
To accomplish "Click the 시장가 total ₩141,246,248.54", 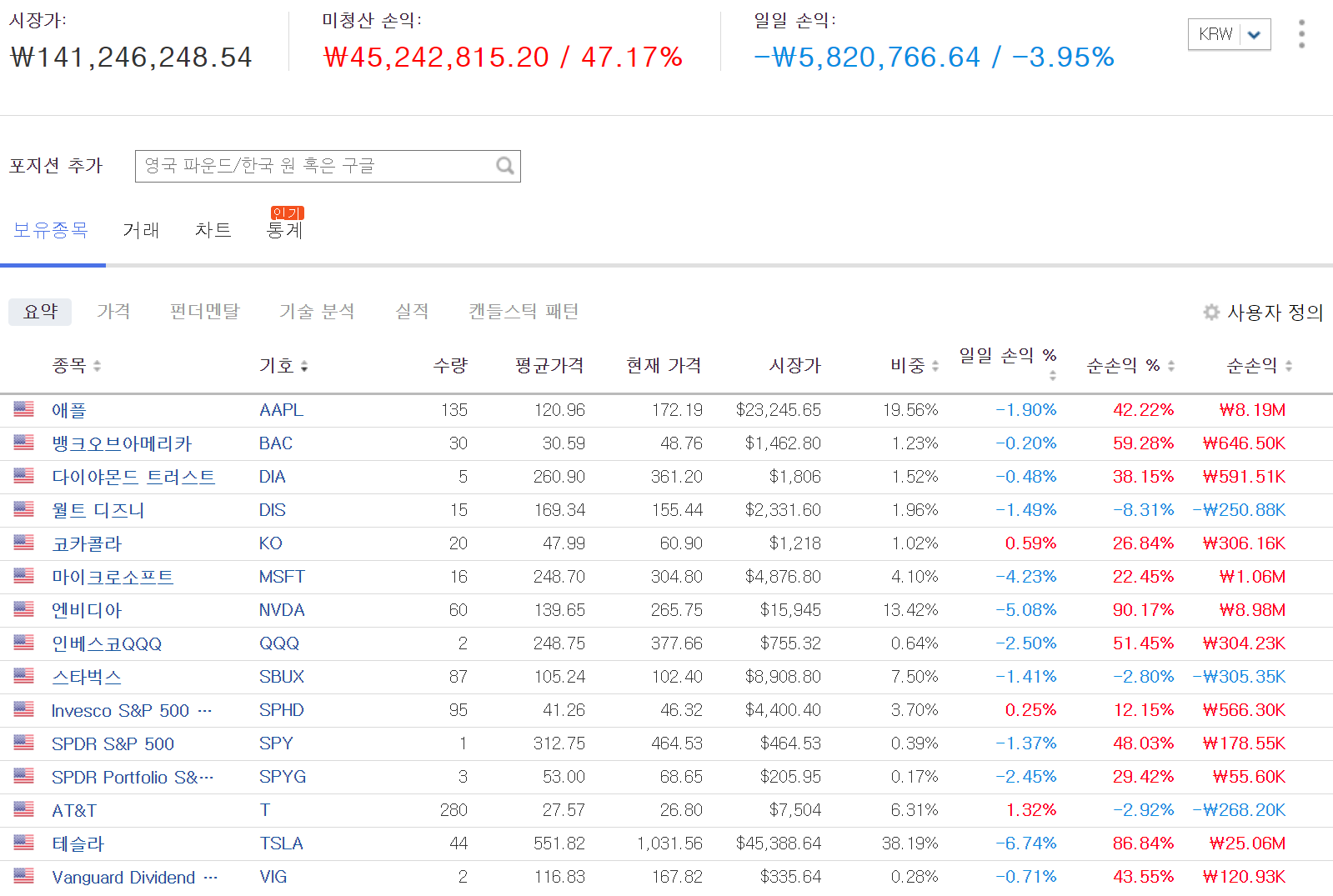I will click(131, 57).
